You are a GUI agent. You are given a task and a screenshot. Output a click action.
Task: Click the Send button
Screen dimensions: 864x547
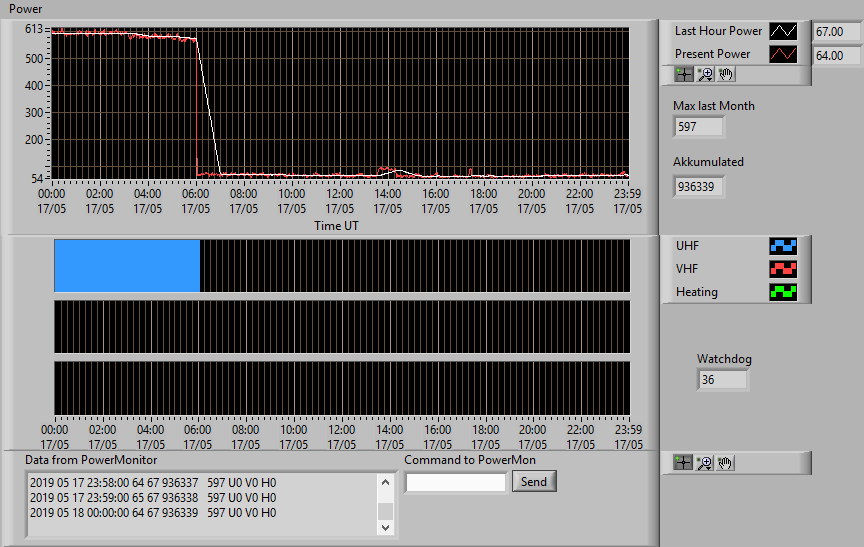point(534,481)
